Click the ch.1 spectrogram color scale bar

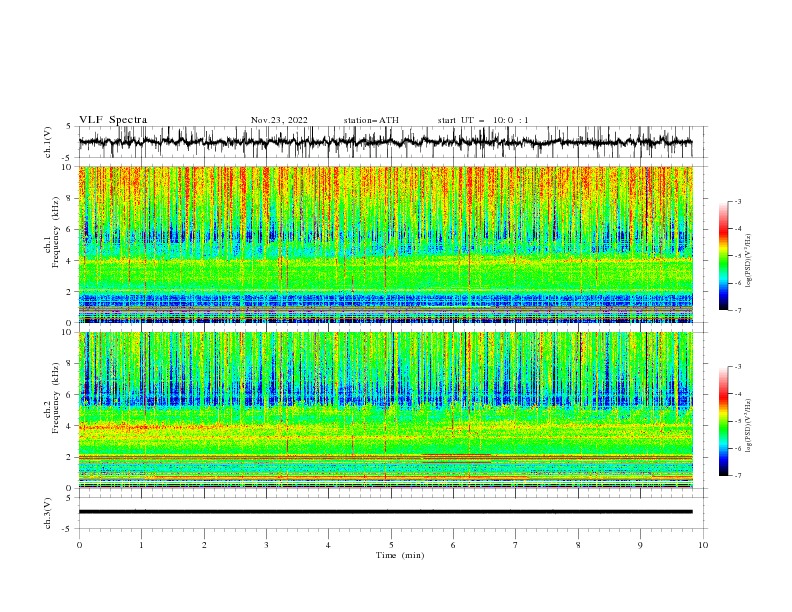pos(723,256)
